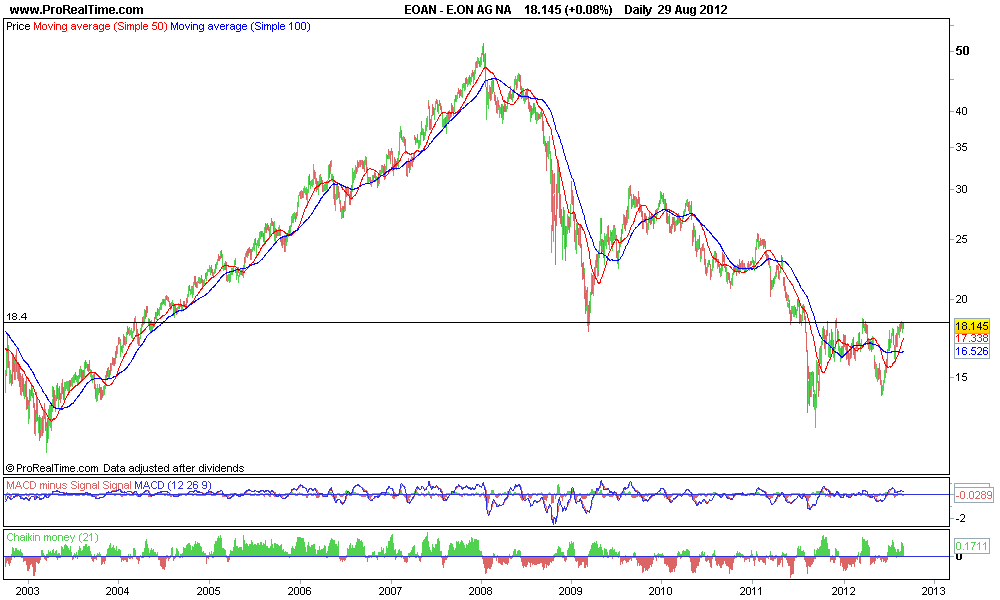
Task: Click the 2011 year label on the time axis
Action: click(753, 590)
